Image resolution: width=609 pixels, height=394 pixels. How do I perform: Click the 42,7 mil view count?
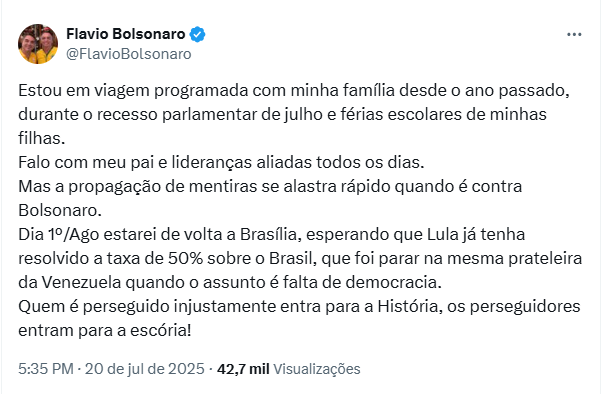[x=243, y=368]
